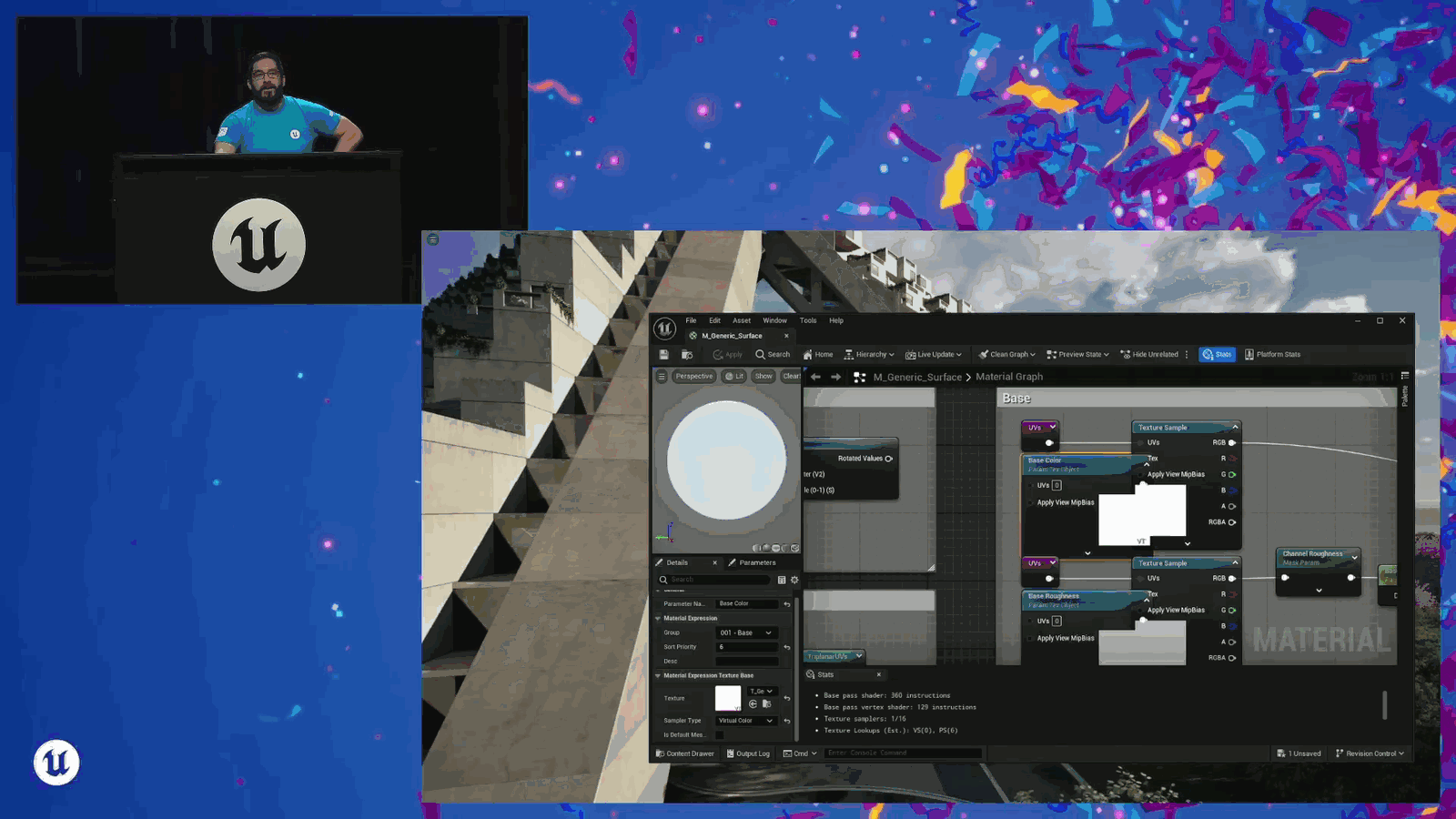Open the Hierarchy dropdown
1456x819 pixels.
[x=869, y=355]
